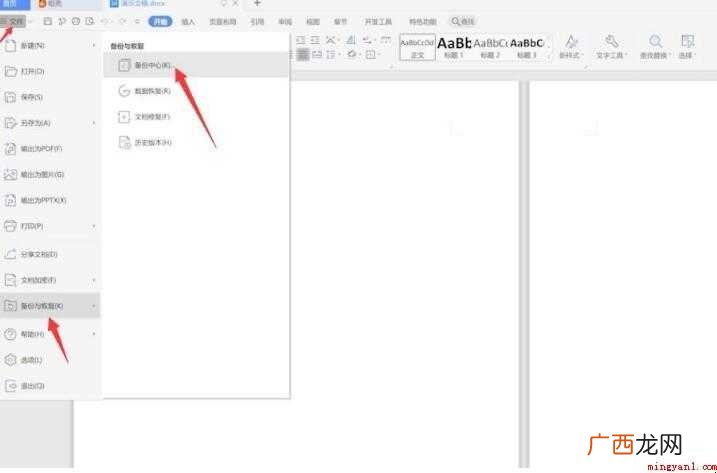Expand the 帮助(H) submenu arrow
The image size is (717, 473).
point(94,334)
